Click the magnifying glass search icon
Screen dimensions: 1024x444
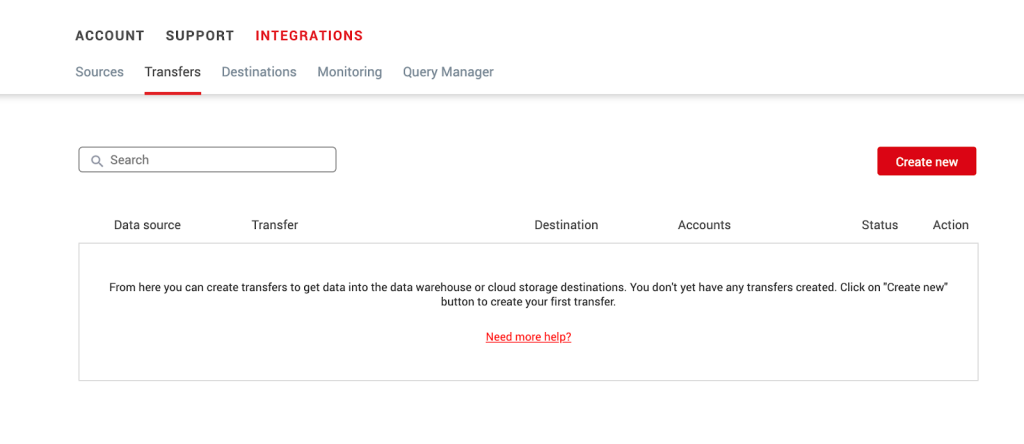(97, 160)
